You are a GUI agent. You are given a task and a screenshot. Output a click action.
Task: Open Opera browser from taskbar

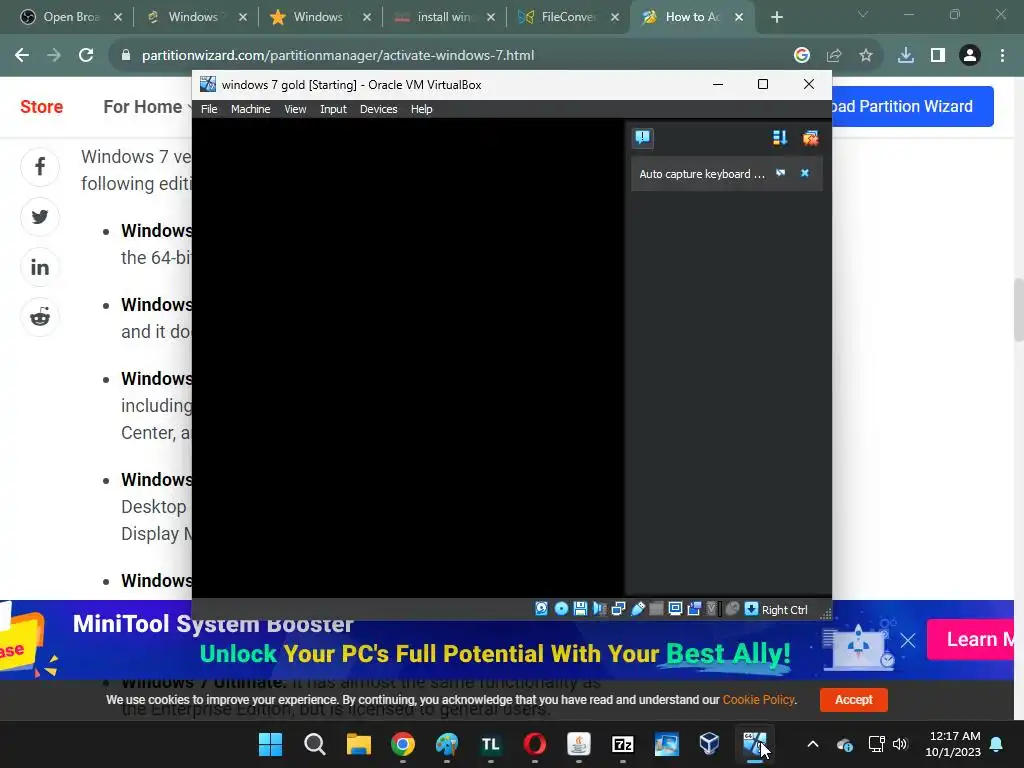click(x=535, y=744)
